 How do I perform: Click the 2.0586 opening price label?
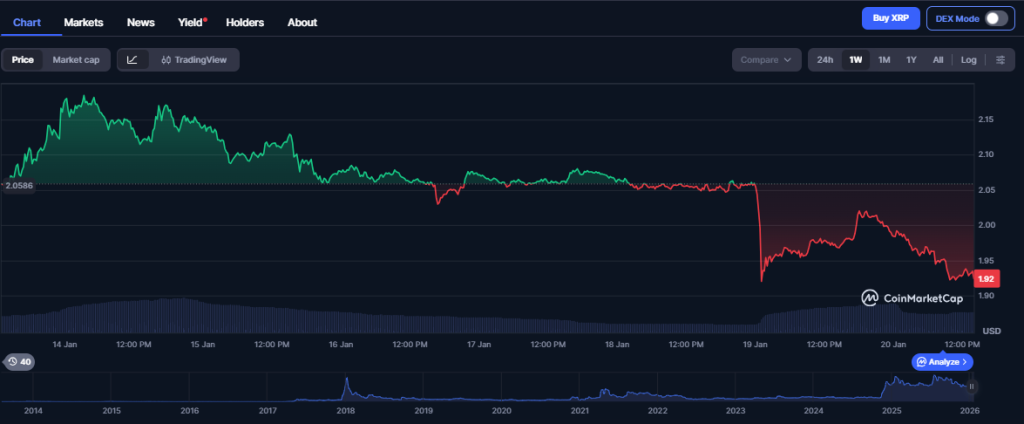tap(19, 186)
